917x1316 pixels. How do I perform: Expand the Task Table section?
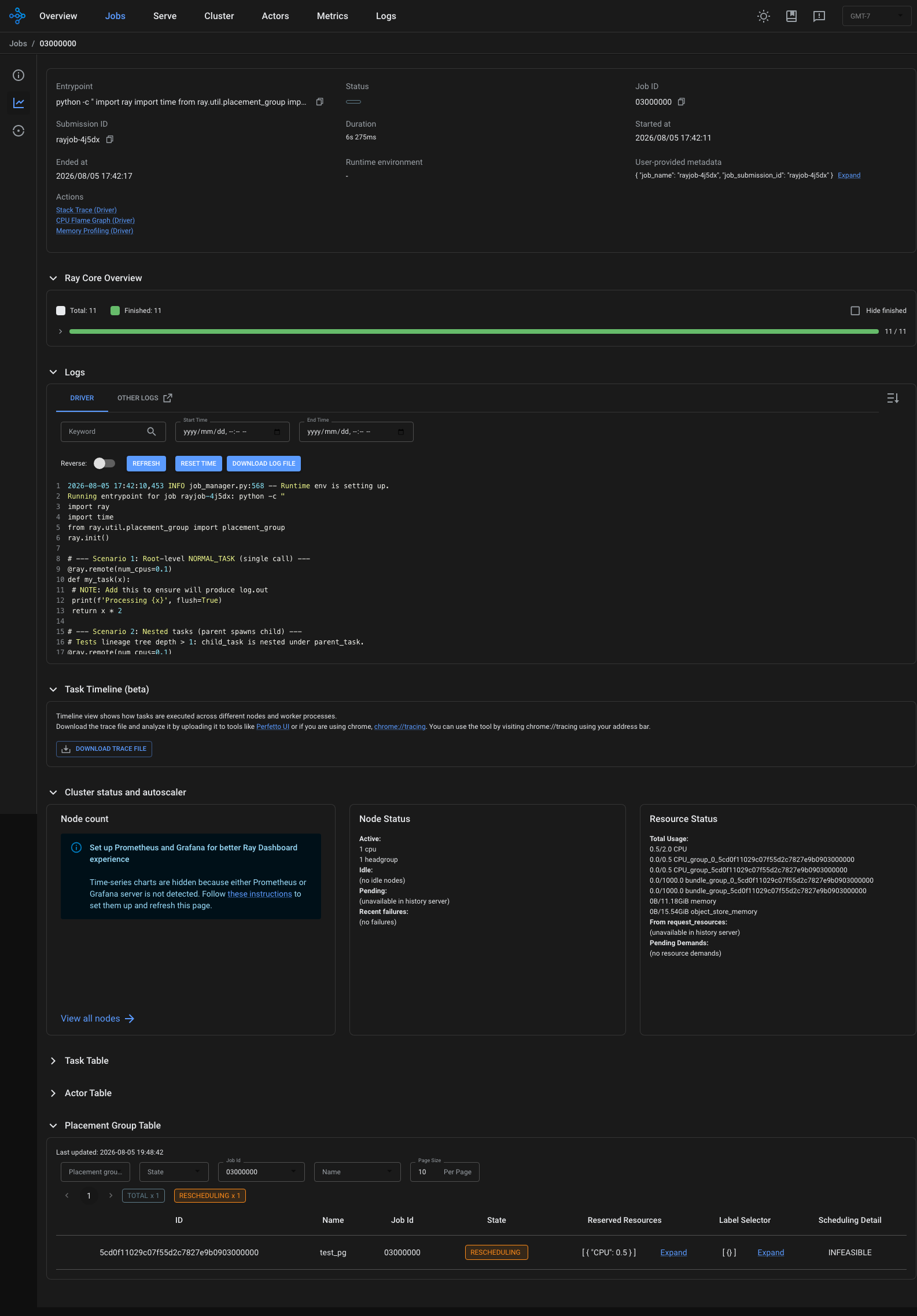(x=53, y=1061)
